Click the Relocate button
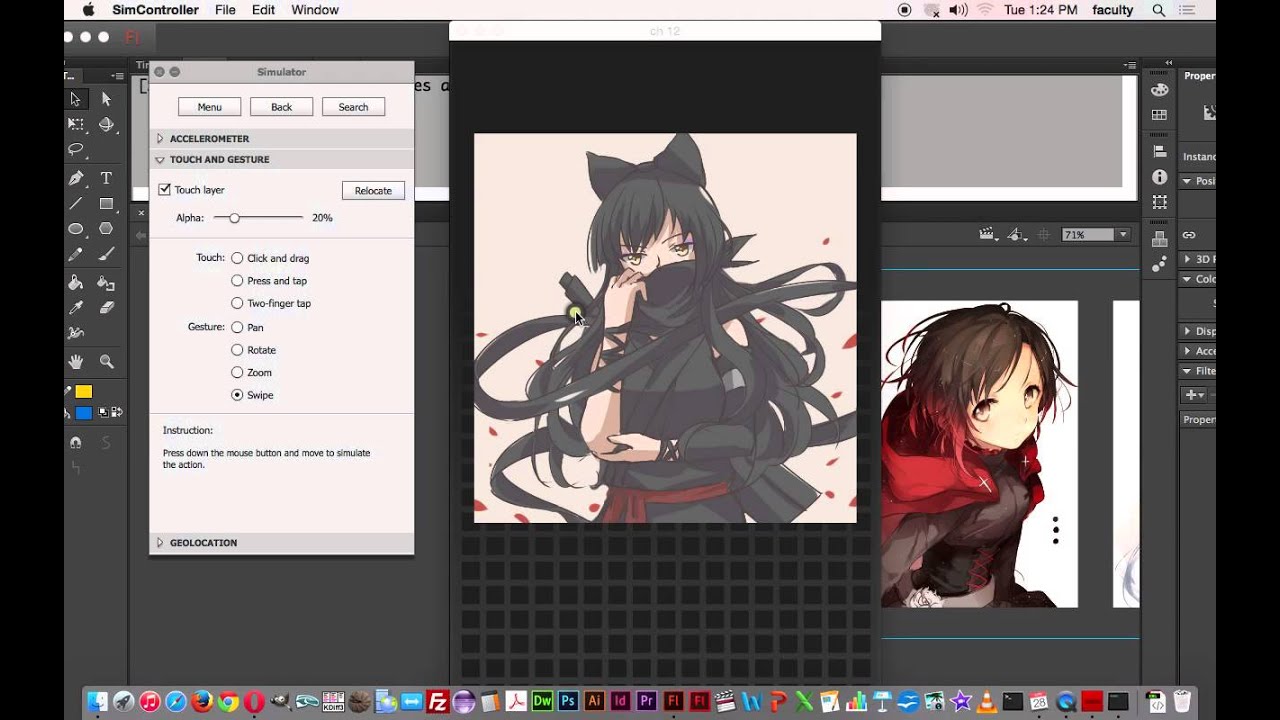 [x=373, y=191]
